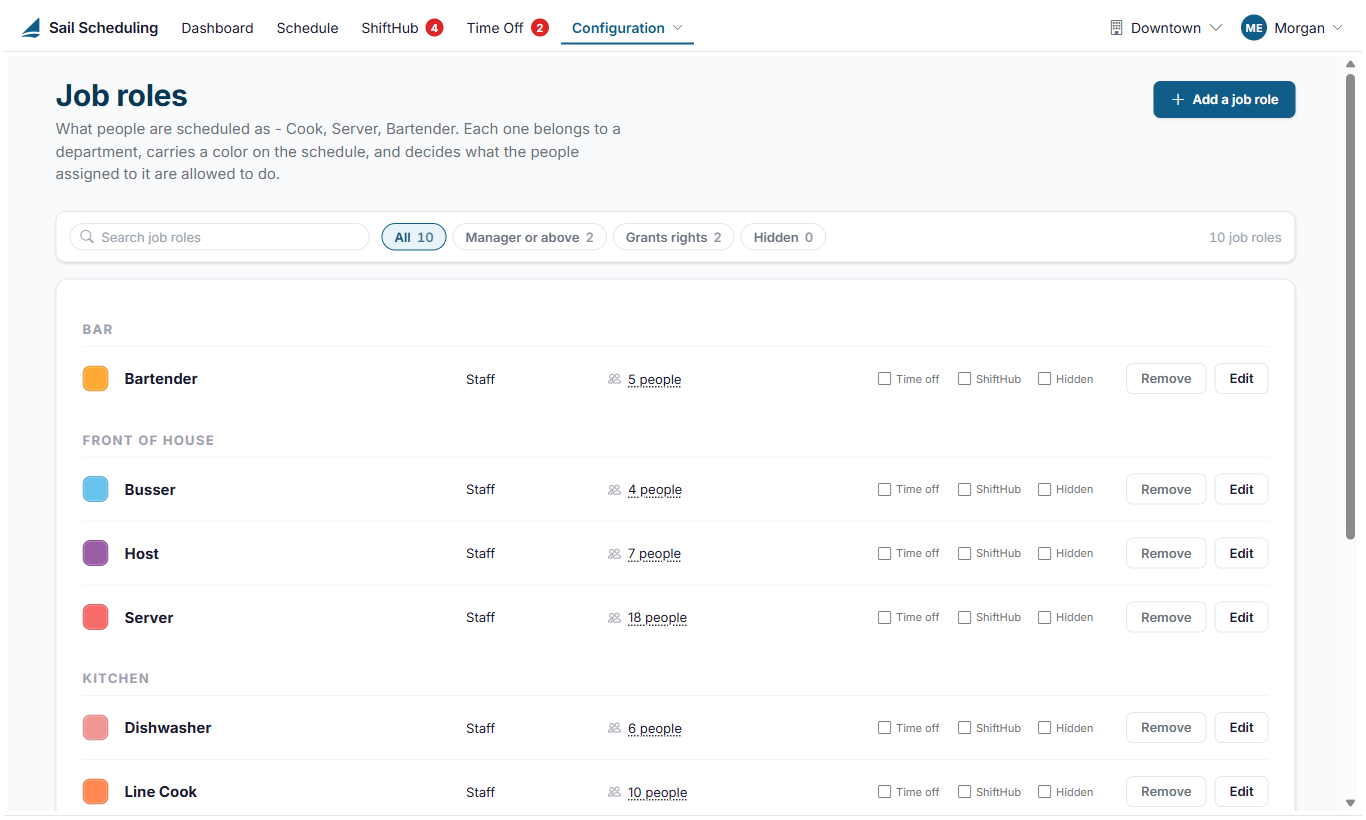Click the ShiftHub red notification badge
1366x820 pixels.
pos(434,28)
